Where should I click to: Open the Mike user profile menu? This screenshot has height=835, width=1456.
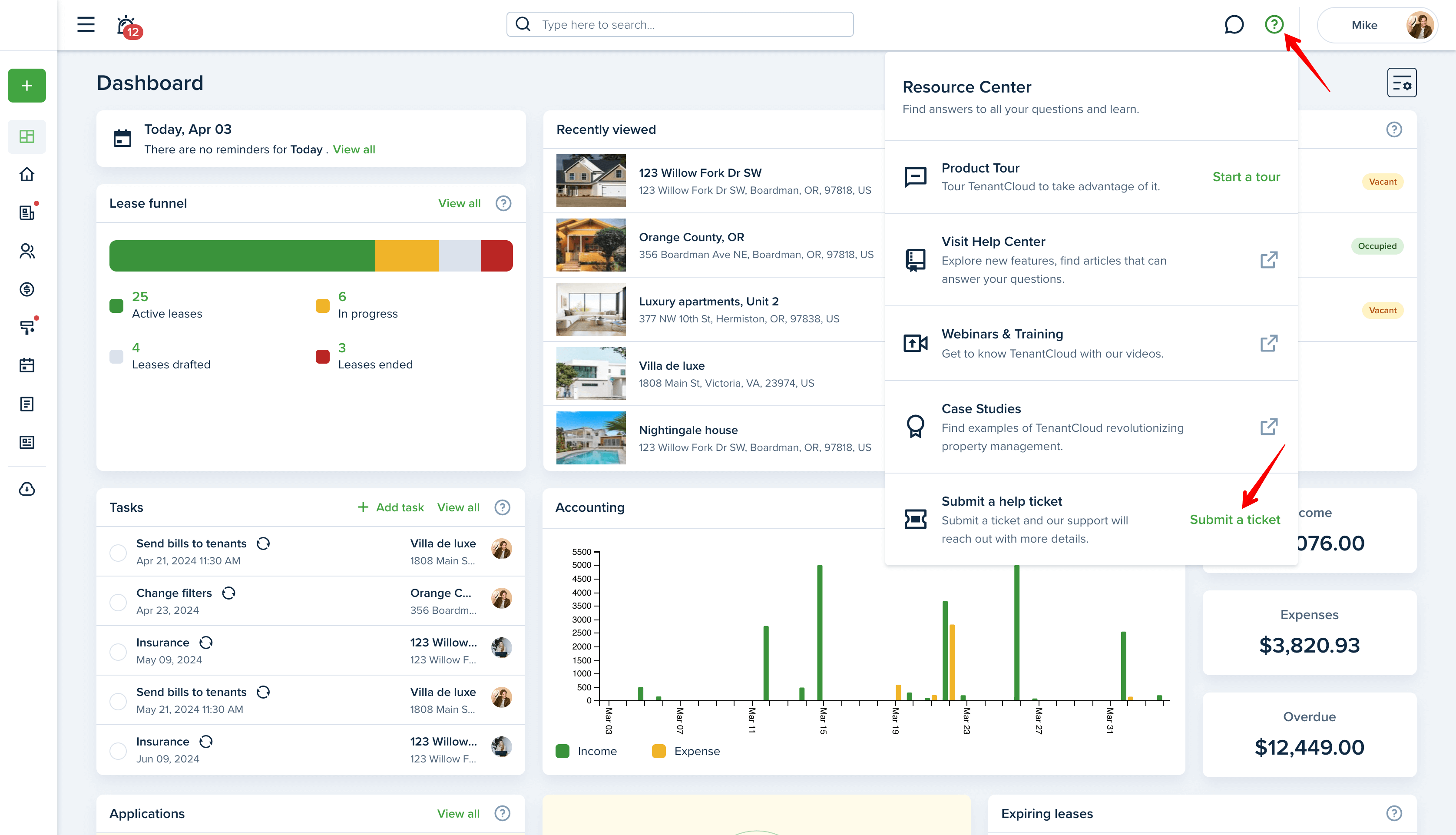coord(1377,25)
